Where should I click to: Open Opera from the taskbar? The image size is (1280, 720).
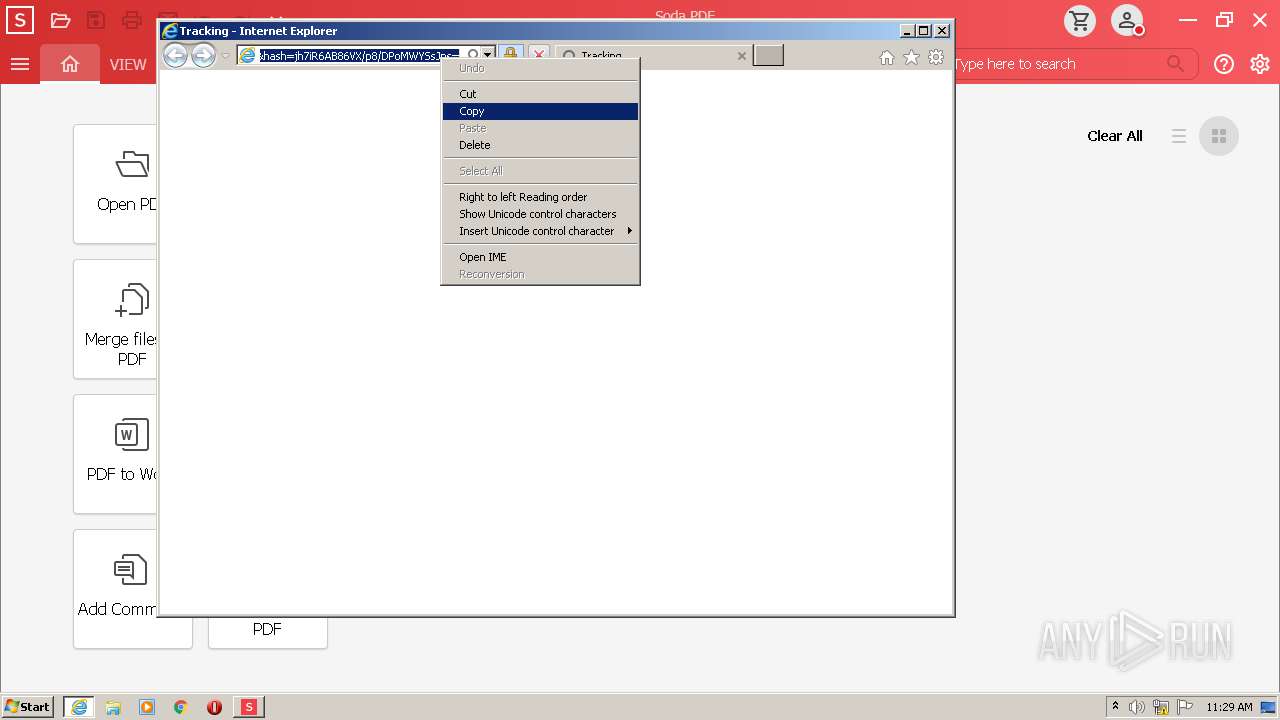click(x=214, y=707)
